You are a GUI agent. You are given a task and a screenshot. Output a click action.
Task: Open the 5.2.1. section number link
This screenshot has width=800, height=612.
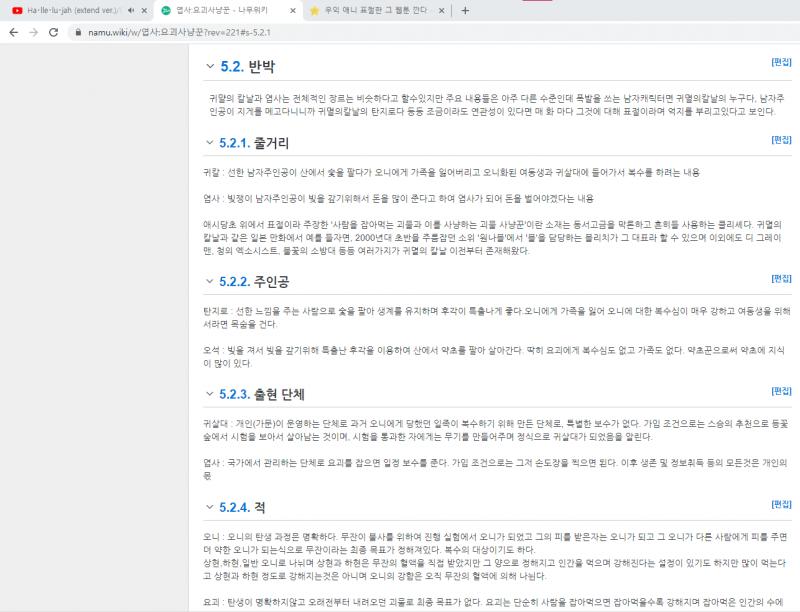(234, 143)
